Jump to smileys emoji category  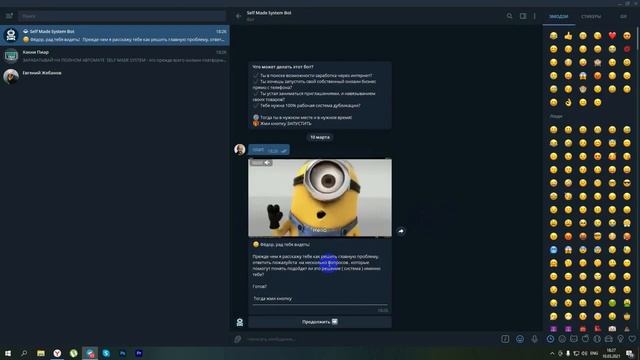[x=562, y=339]
